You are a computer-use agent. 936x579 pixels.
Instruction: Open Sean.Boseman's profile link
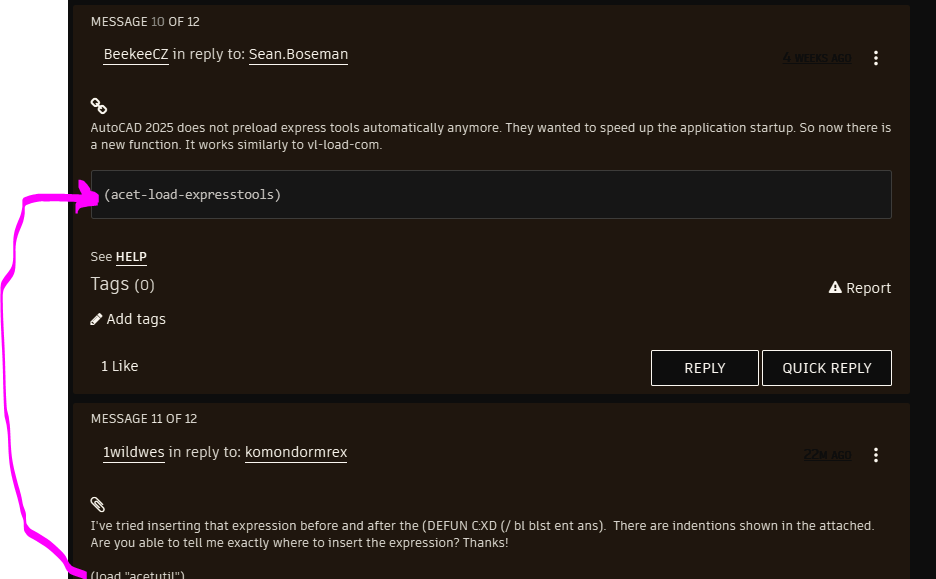tap(298, 54)
